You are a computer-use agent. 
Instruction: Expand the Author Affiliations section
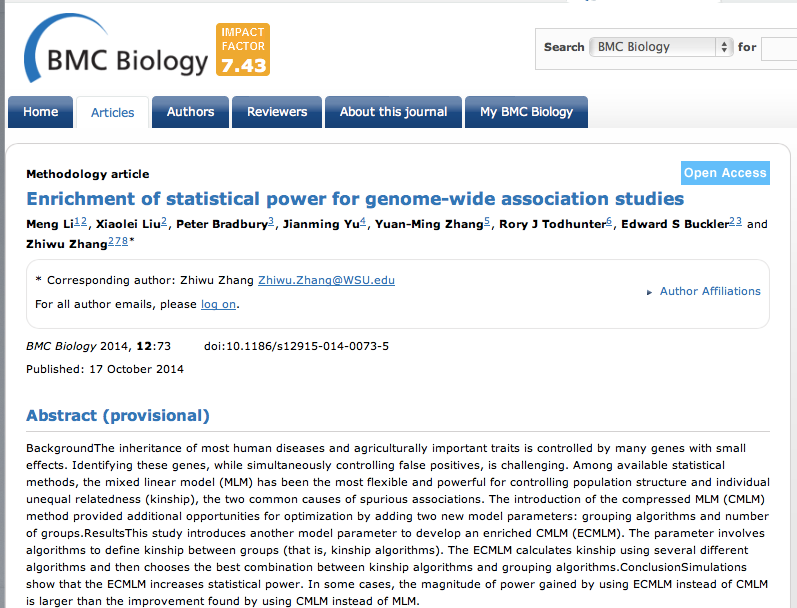coord(709,291)
